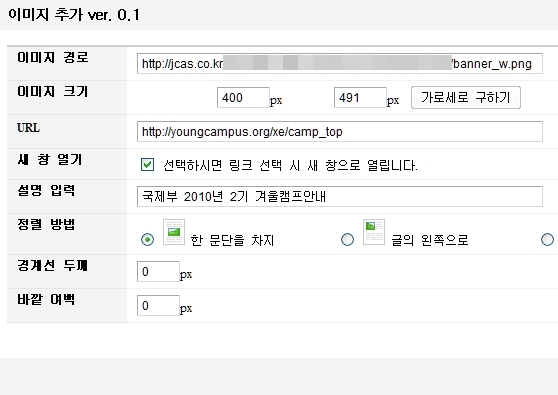558x395 pixels.
Task: Click the URL field with youngcampus.org link
Action: point(340,132)
